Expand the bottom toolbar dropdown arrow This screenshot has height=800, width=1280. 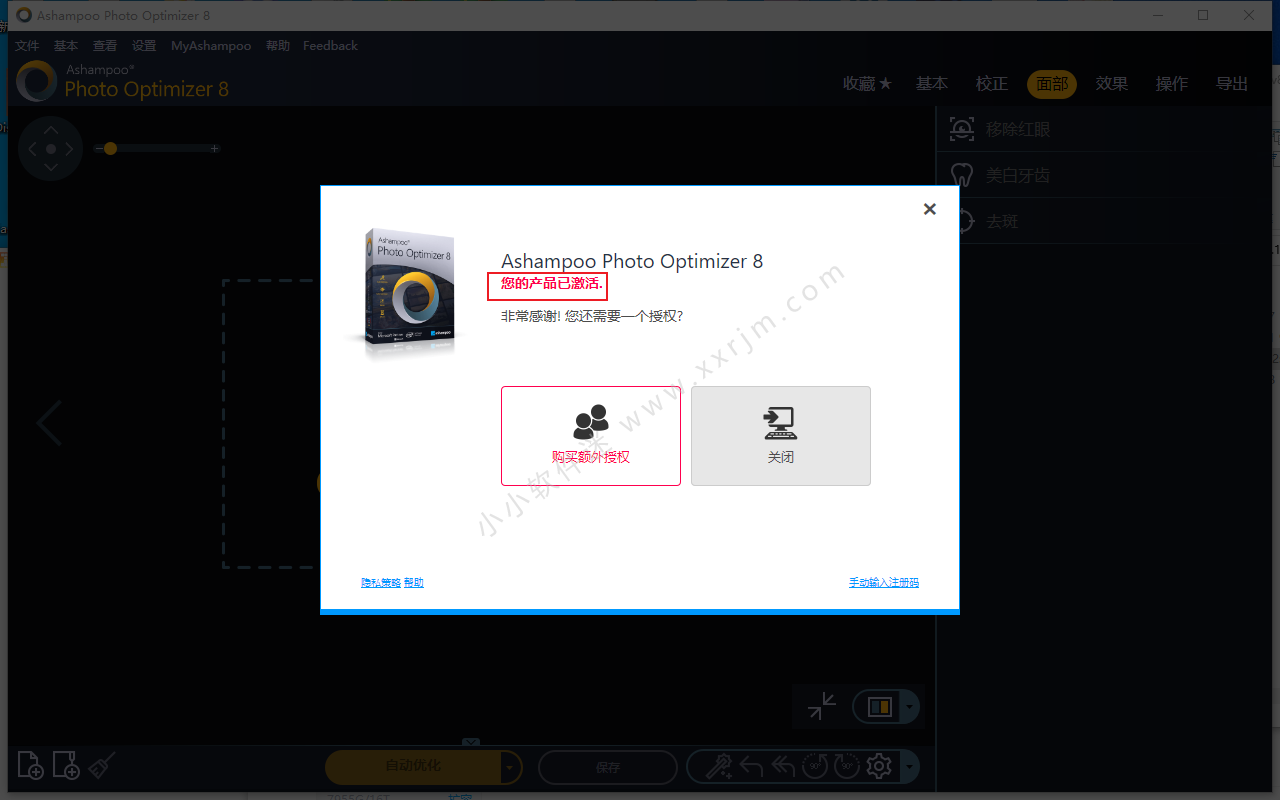tap(908, 767)
